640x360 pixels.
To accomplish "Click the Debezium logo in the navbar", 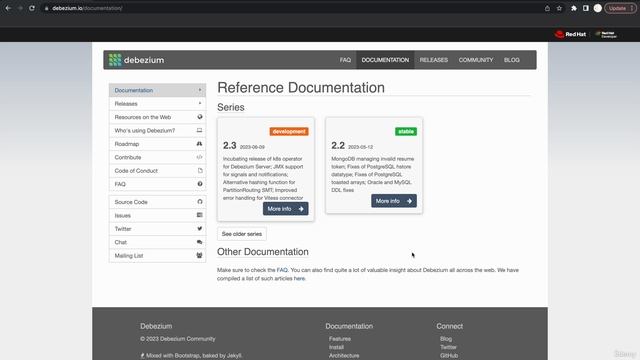I will click(136, 60).
